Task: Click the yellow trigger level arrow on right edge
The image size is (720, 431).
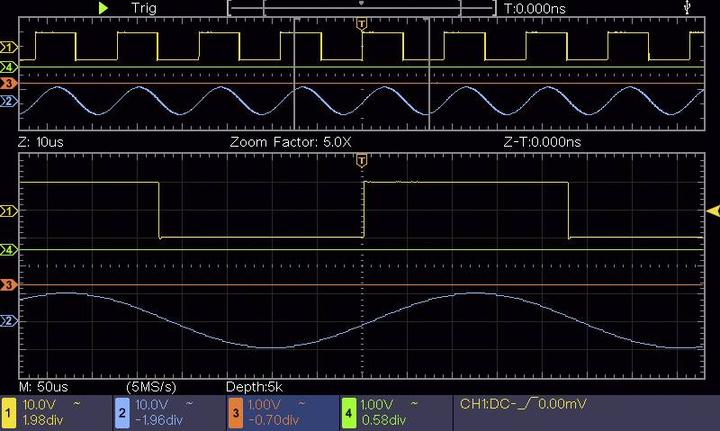Action: click(713, 211)
